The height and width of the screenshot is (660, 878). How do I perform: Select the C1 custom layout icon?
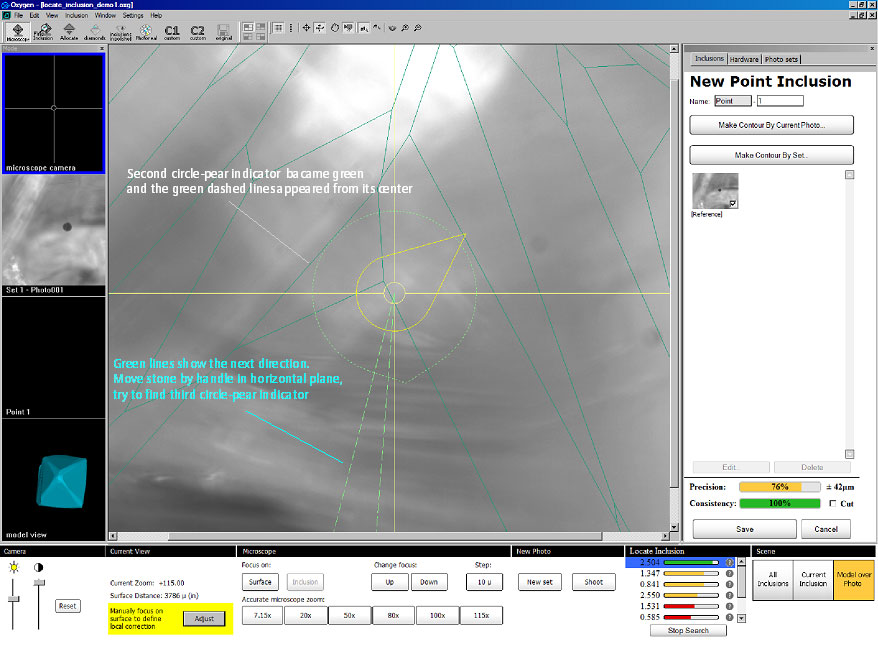pos(172,31)
